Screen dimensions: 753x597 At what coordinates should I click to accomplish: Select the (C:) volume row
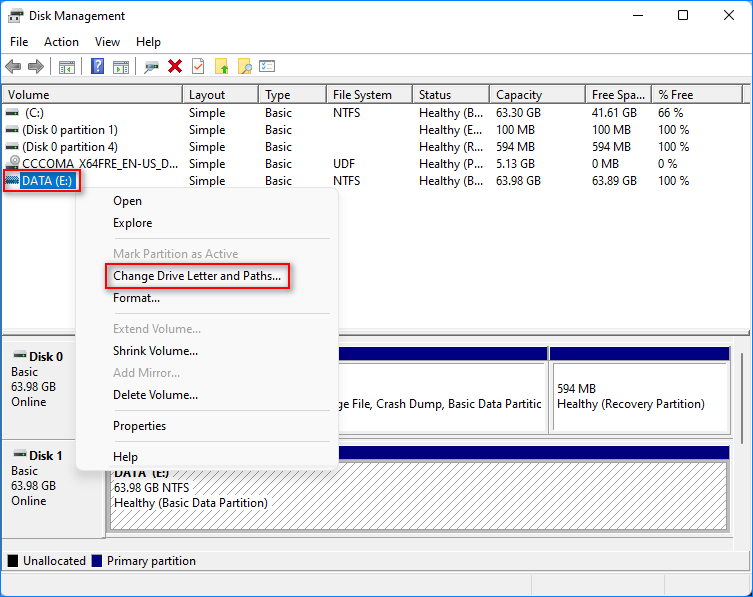(x=34, y=113)
